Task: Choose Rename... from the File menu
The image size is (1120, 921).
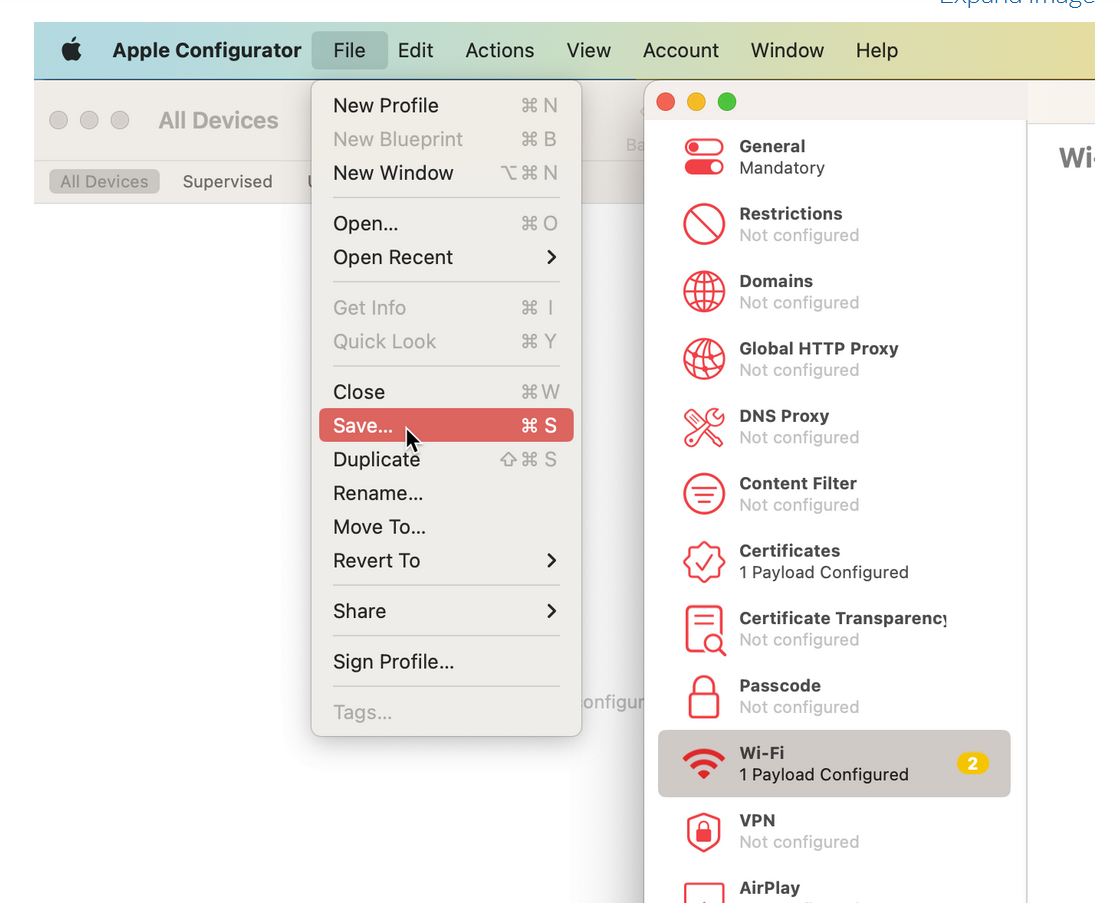Action: click(x=446, y=493)
